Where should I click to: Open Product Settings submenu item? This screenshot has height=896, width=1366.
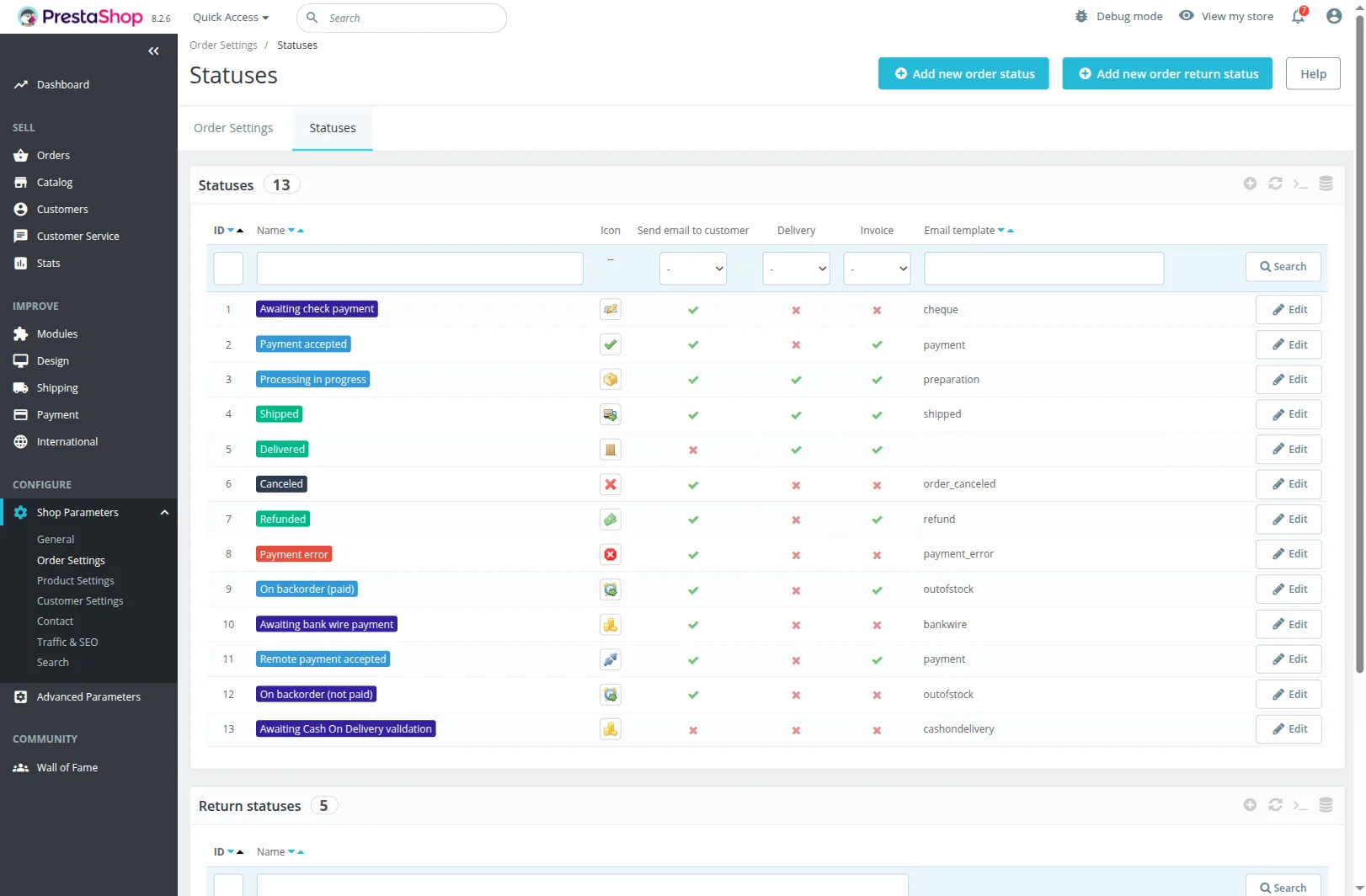click(x=76, y=581)
